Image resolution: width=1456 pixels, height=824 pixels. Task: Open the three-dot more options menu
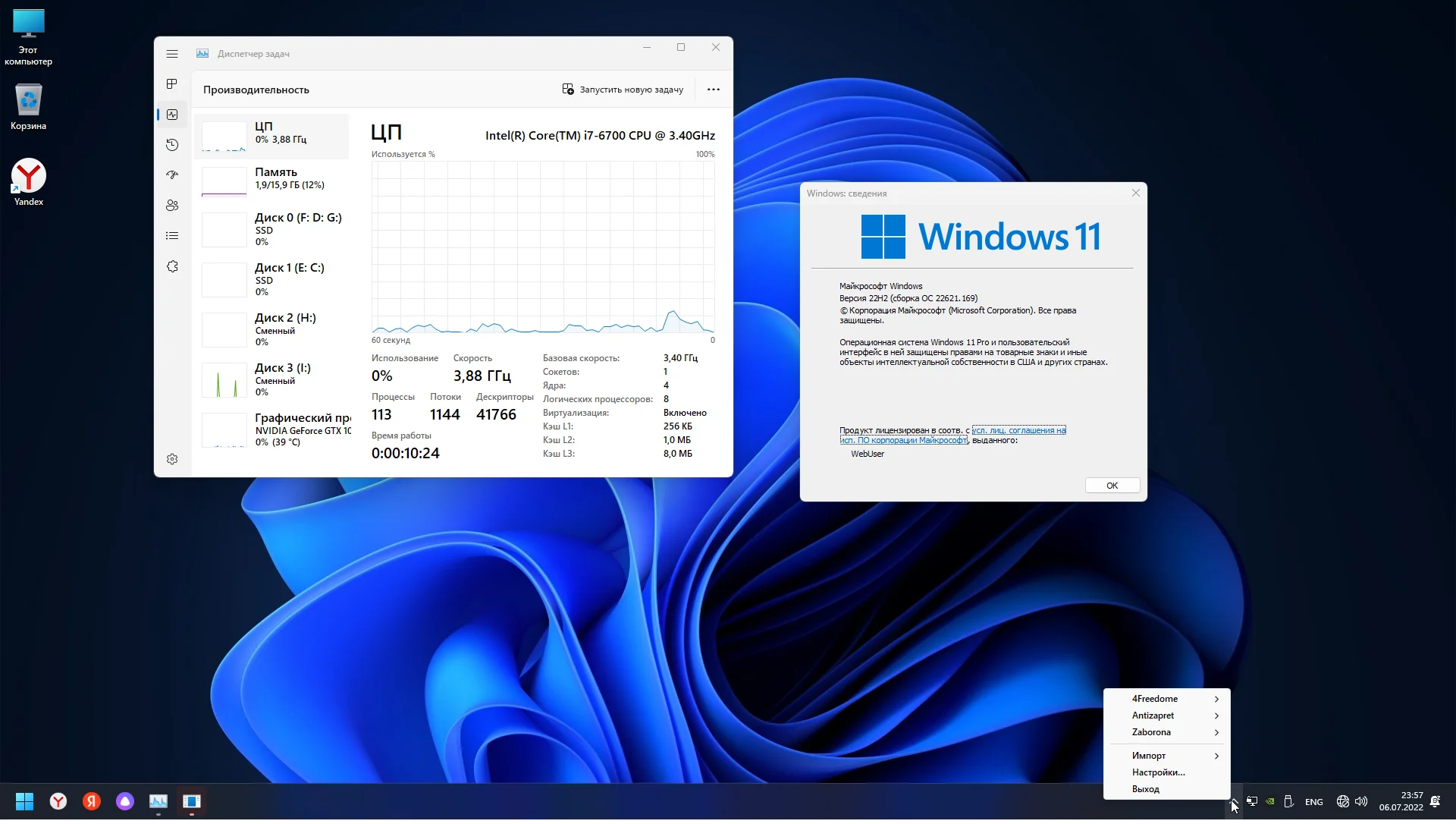(x=713, y=90)
